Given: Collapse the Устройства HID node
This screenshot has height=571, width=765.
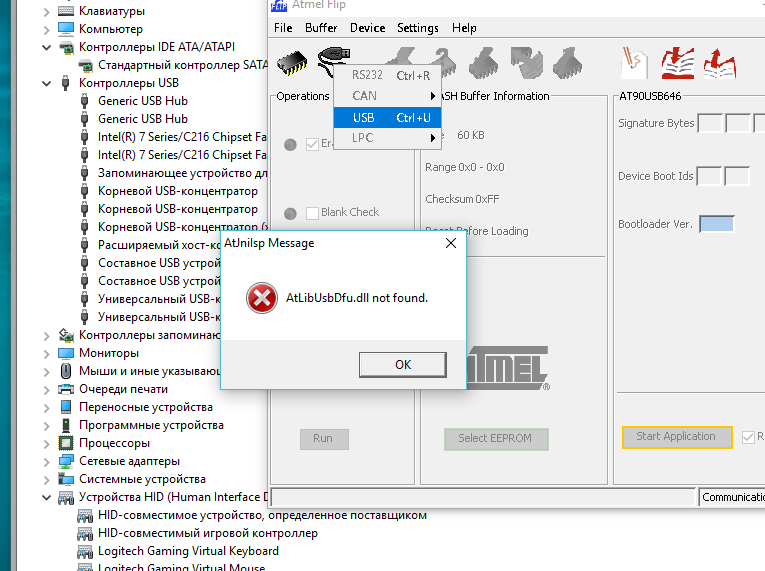Looking at the screenshot, I should pos(46,498).
